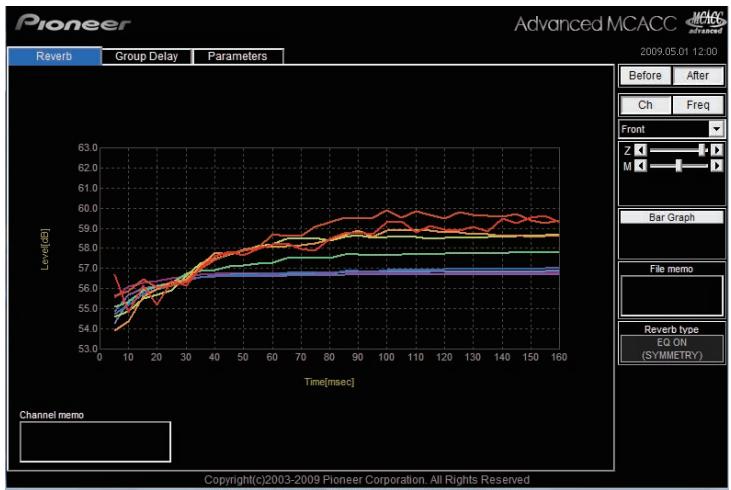731x490 pixels.
Task: Click the Advanced MCACC title text
Action: (x=595, y=24)
